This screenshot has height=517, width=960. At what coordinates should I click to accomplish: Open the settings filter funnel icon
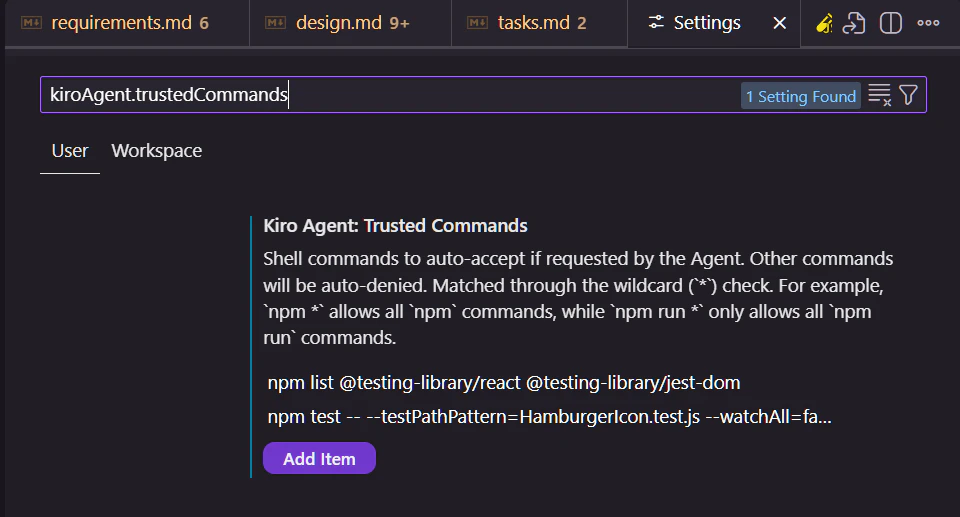pyautogui.click(x=908, y=95)
